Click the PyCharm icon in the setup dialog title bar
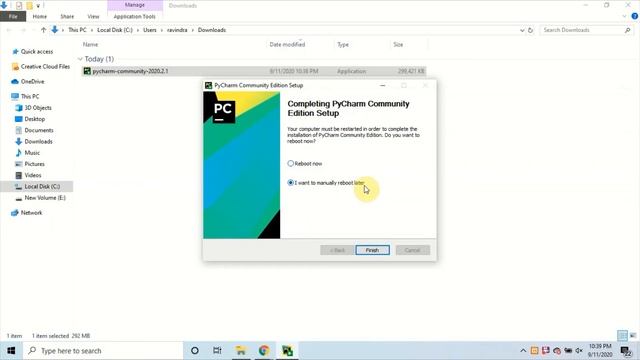 tap(209, 85)
